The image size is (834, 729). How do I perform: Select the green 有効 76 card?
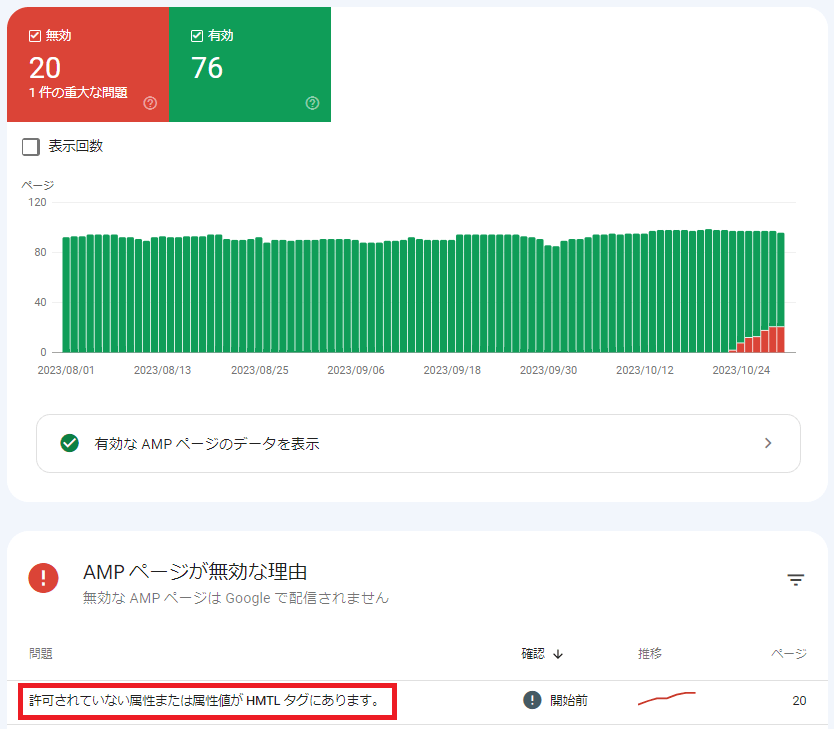point(250,65)
